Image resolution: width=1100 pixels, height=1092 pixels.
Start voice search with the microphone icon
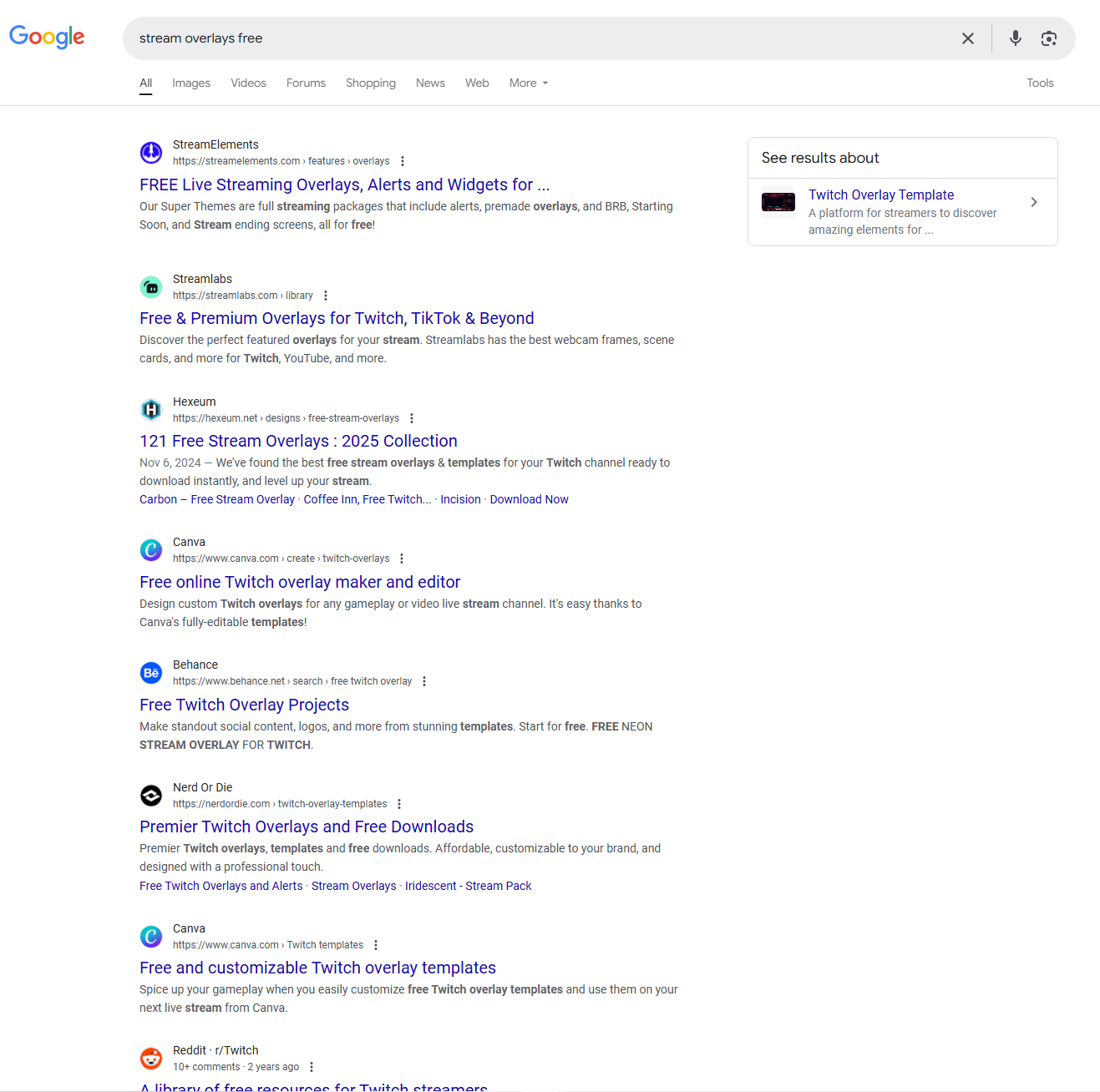pyautogui.click(x=1016, y=38)
